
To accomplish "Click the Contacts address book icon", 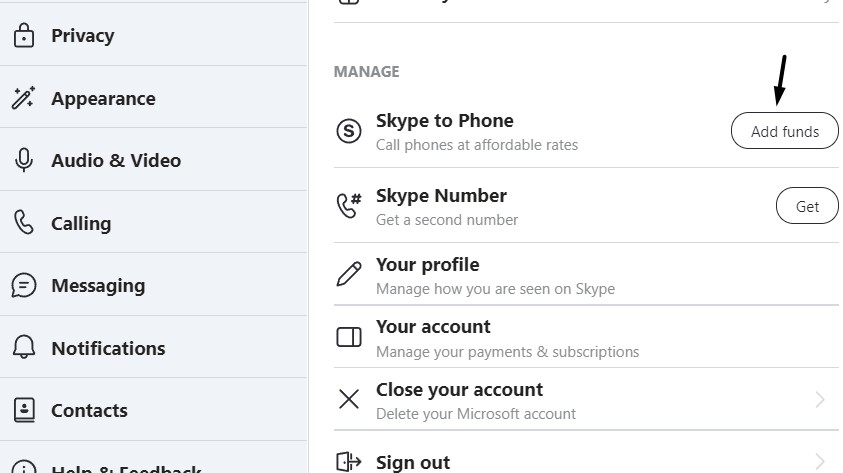I will coord(23,410).
